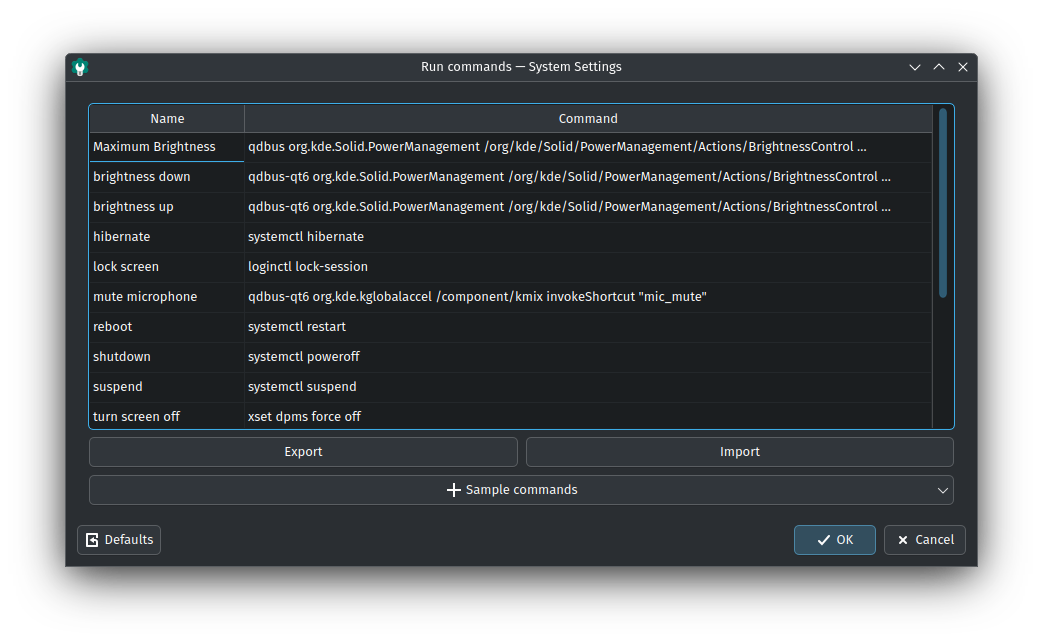
Task: Click the systemctl restart command cell
Action: 588,327
